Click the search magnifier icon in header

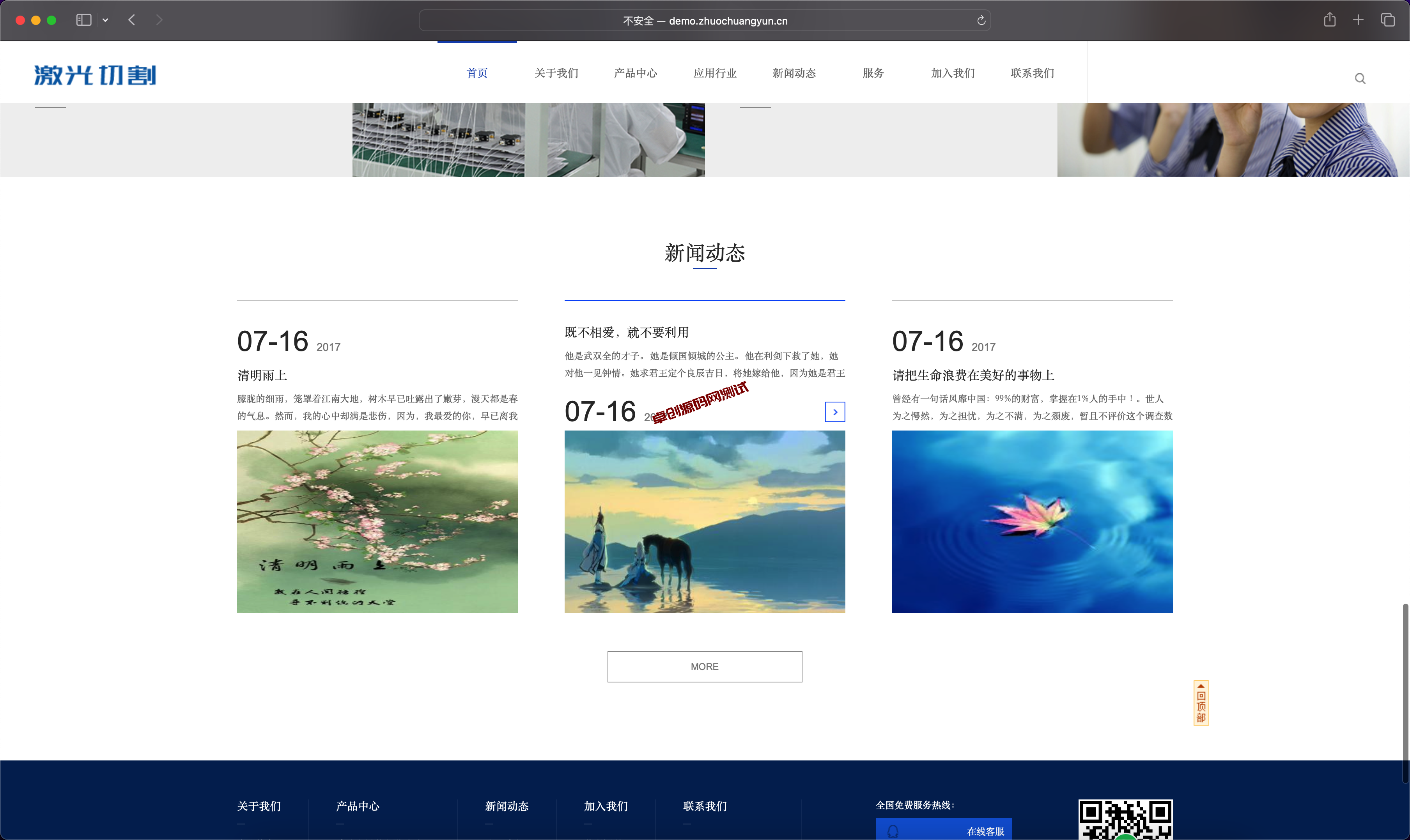(1360, 79)
